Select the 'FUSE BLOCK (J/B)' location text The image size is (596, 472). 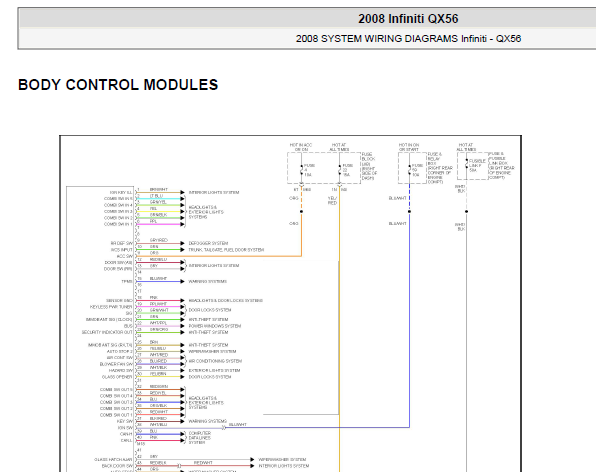coord(369,166)
